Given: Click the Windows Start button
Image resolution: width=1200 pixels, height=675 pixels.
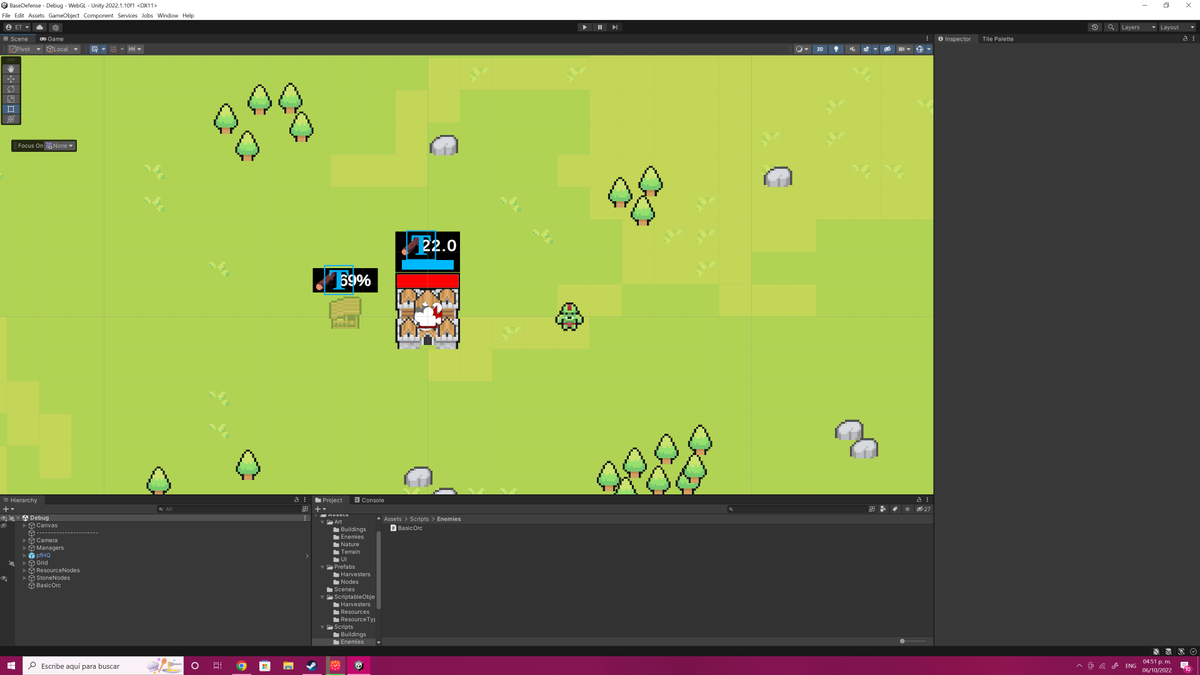Looking at the screenshot, I should [x=11, y=665].
